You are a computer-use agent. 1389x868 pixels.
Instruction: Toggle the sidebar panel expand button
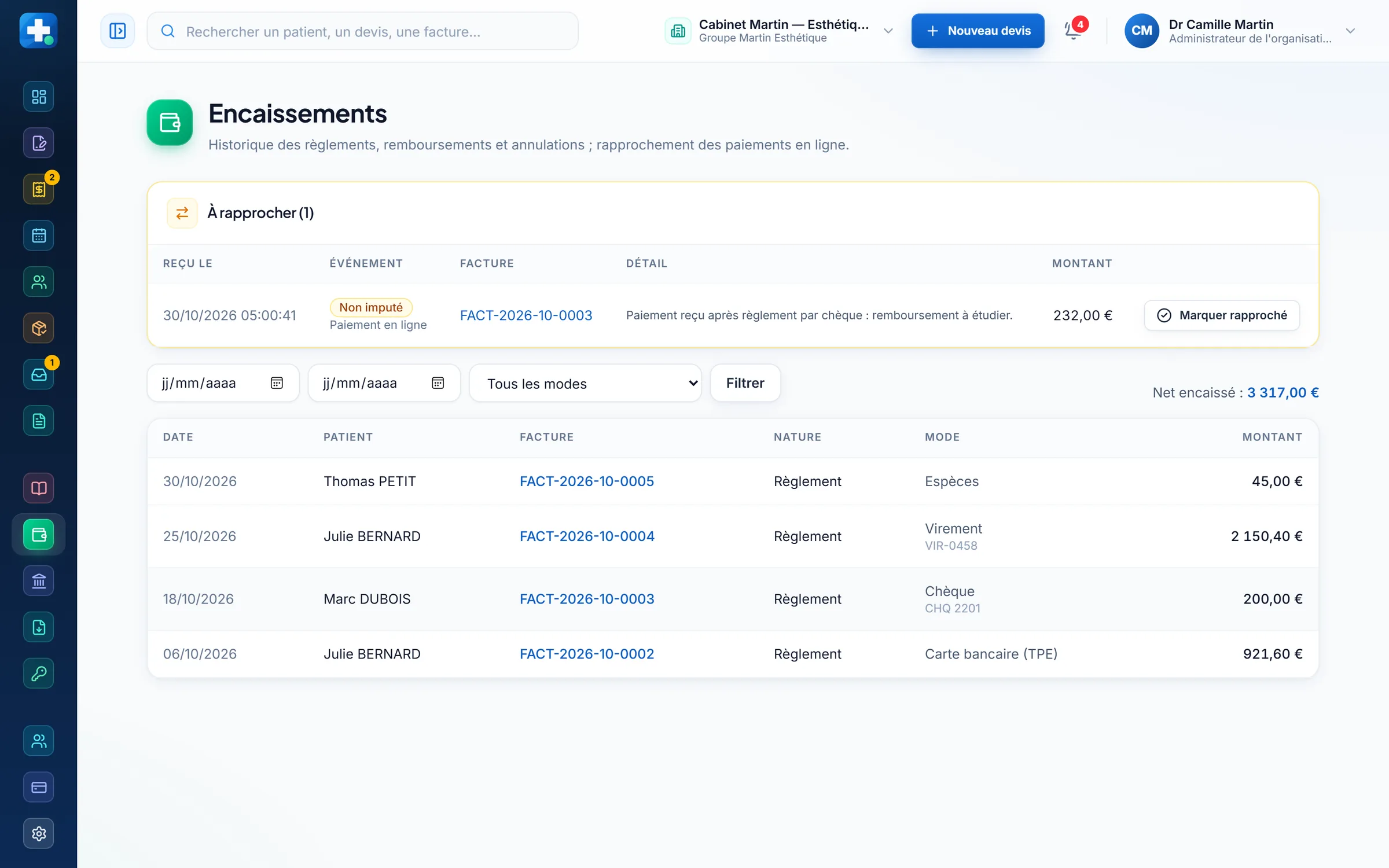pos(117,31)
